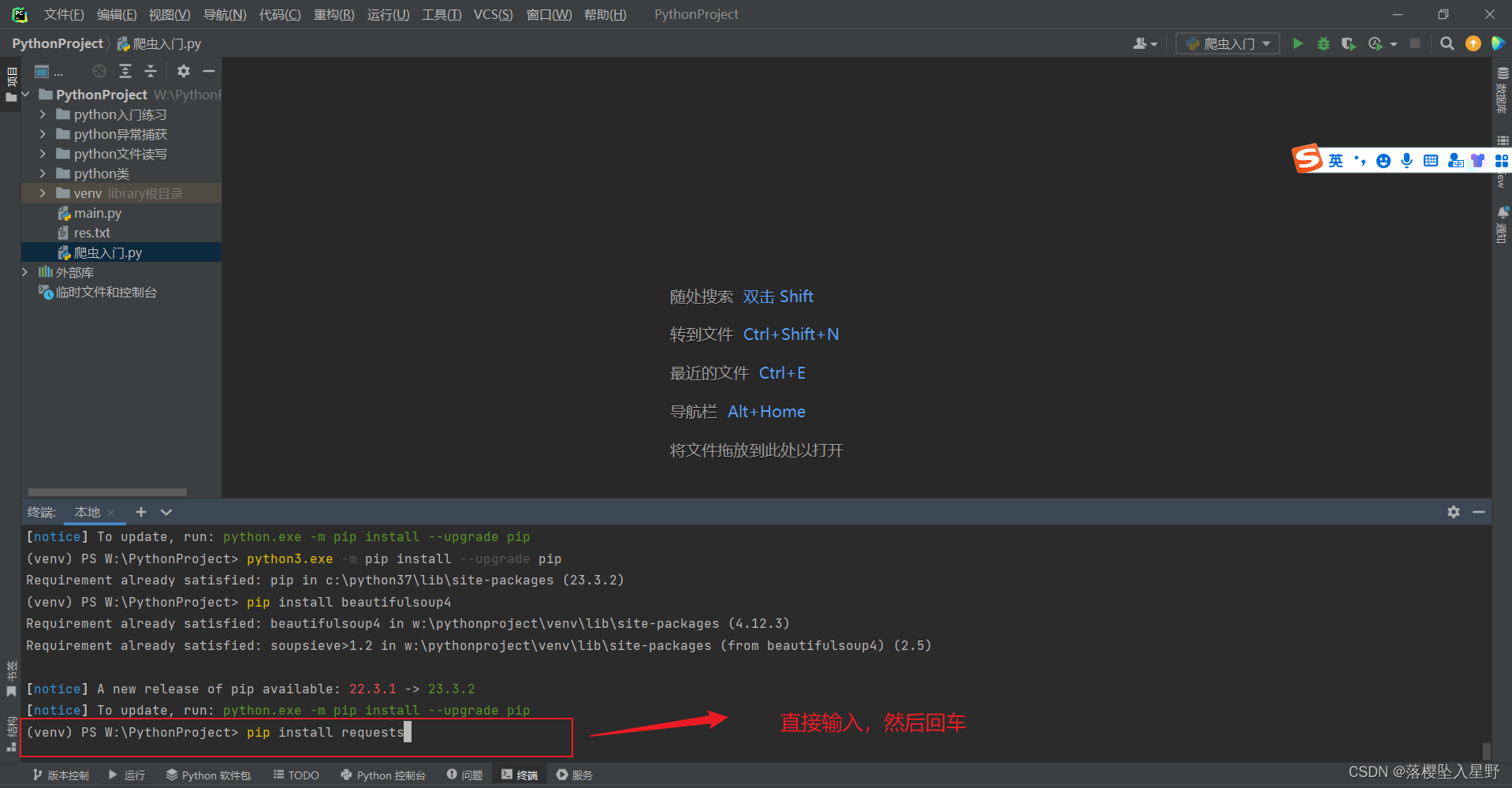Open the Code With Me user icon
The image size is (1512, 788).
(1145, 43)
